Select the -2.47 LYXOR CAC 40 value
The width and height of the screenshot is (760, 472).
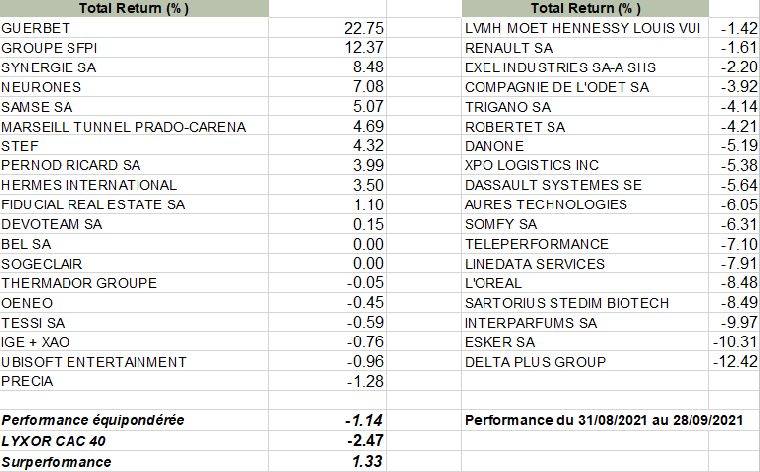point(365,441)
